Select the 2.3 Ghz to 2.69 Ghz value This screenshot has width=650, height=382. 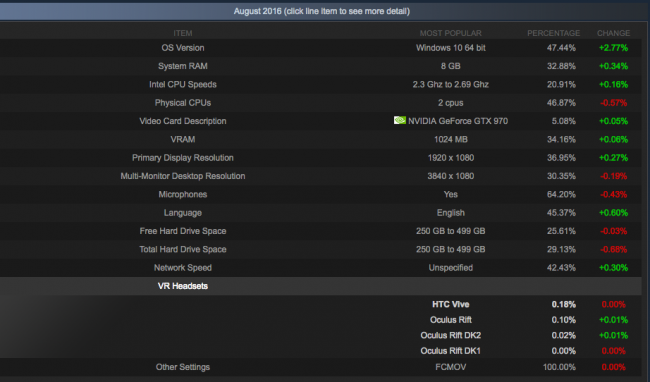coord(451,84)
